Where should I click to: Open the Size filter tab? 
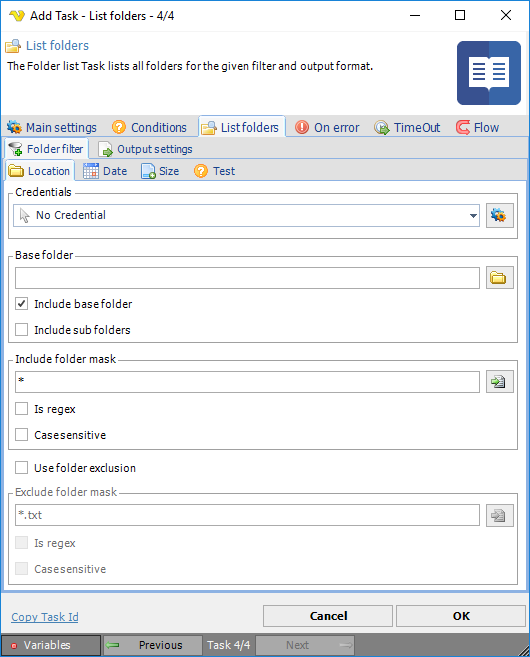click(x=160, y=171)
